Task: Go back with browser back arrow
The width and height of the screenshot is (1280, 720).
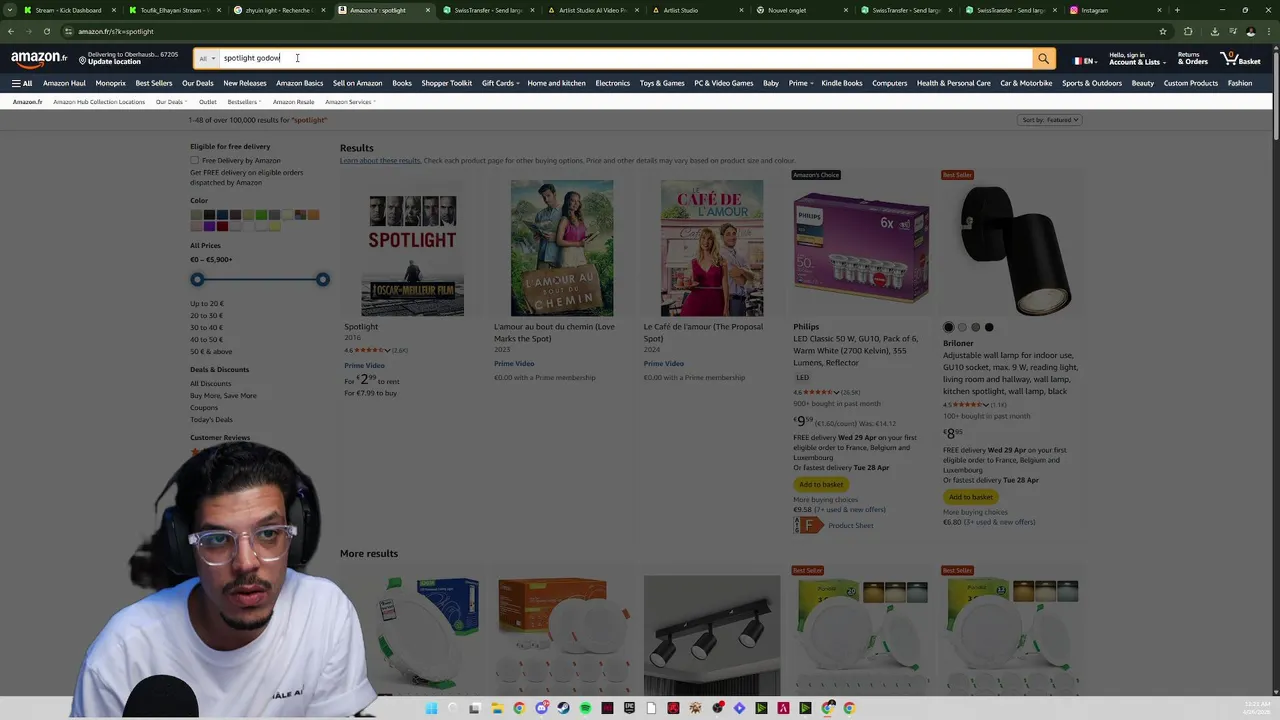Action: [x=11, y=31]
